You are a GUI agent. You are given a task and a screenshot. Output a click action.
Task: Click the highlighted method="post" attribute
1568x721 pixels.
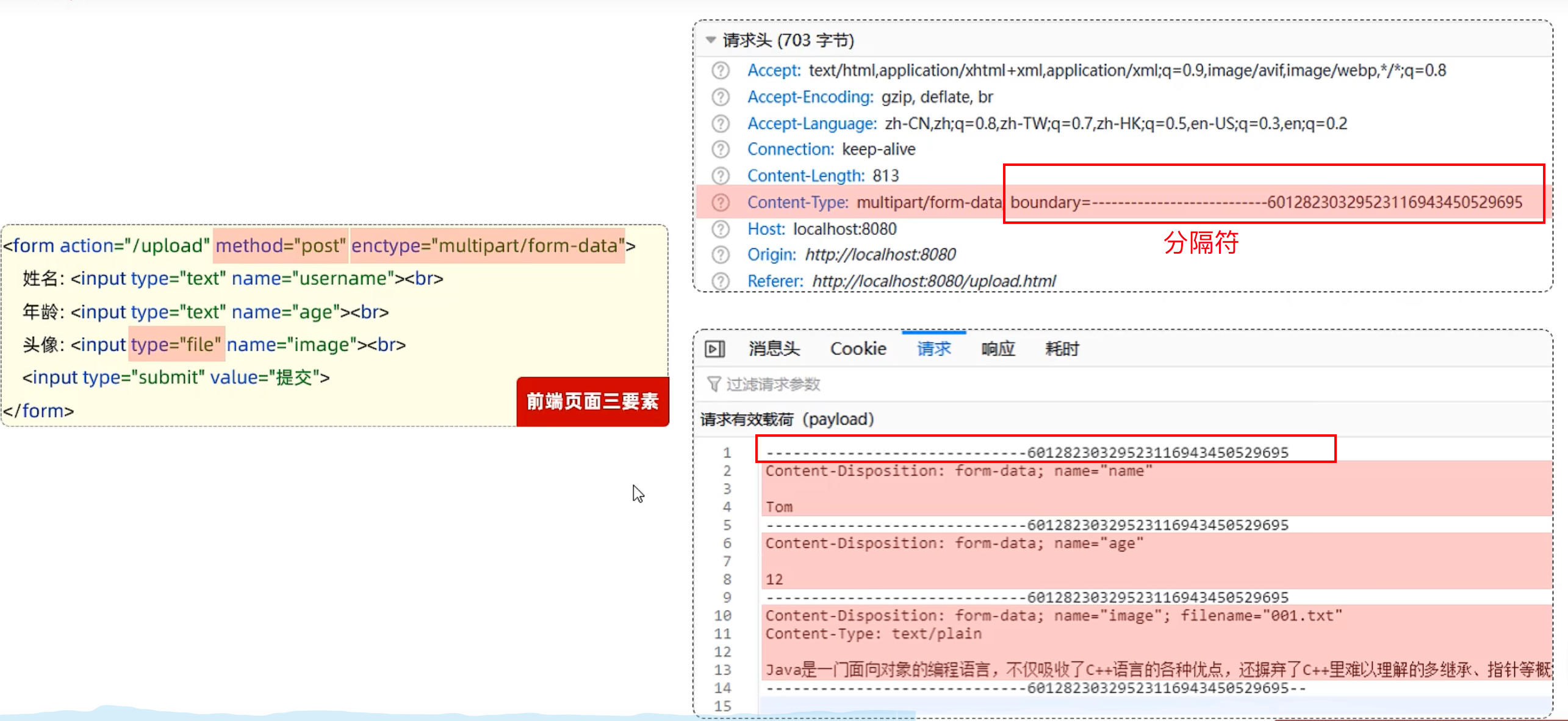coord(281,246)
